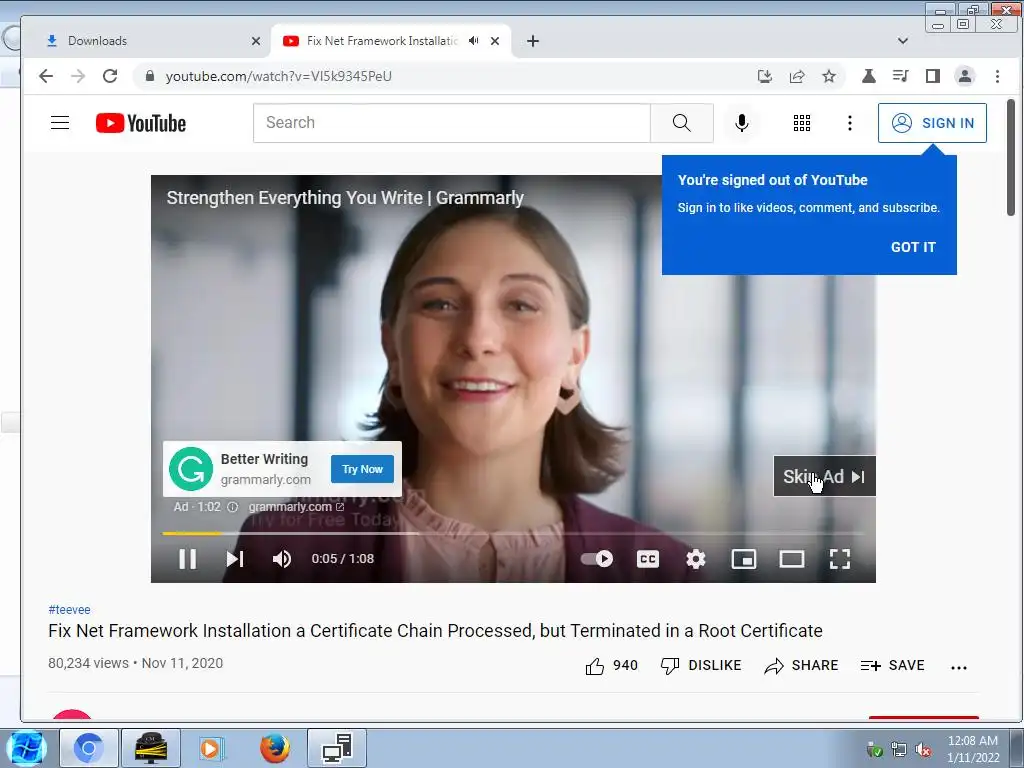The width and height of the screenshot is (1024, 768).
Task: Click the browser forward arrow
Action: tap(78, 76)
